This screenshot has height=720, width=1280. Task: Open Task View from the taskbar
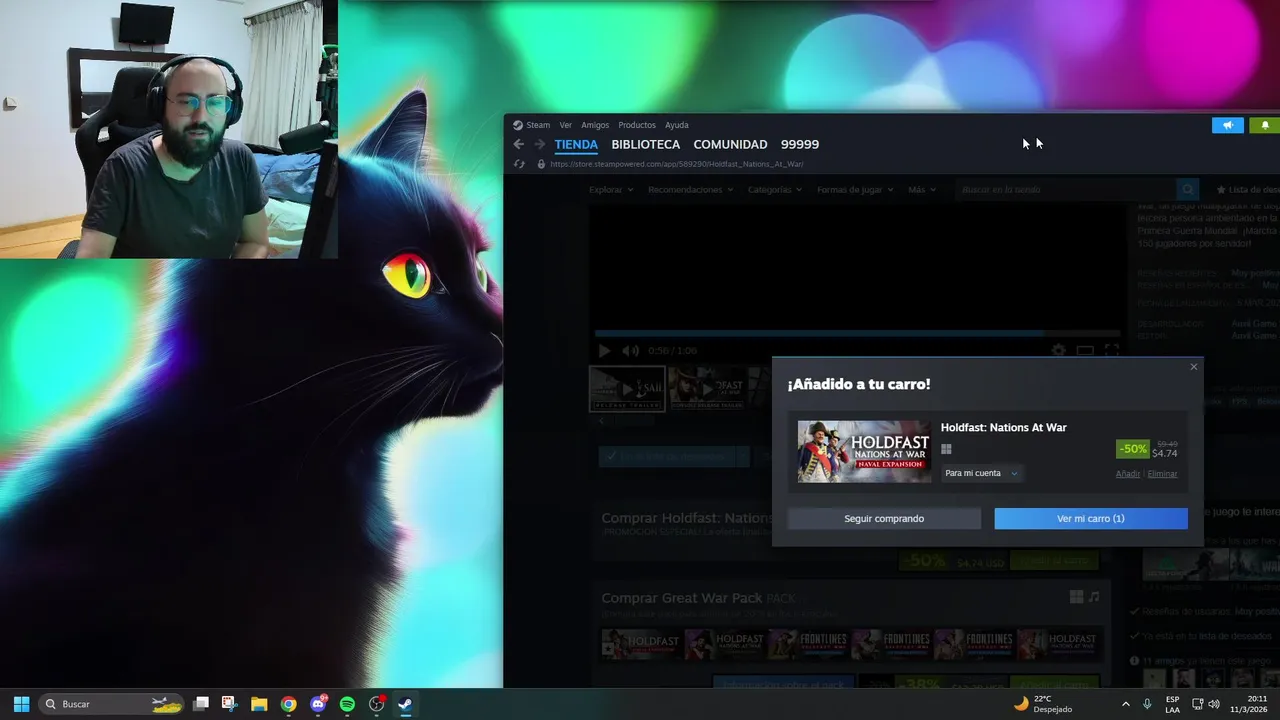coord(201,704)
